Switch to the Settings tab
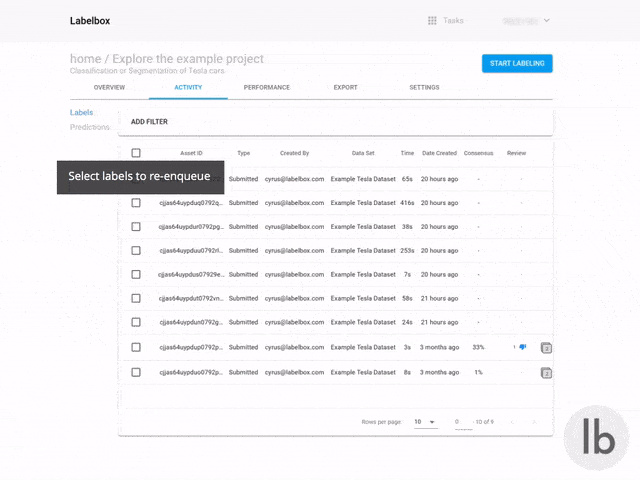This screenshot has width=640, height=480. point(424,87)
